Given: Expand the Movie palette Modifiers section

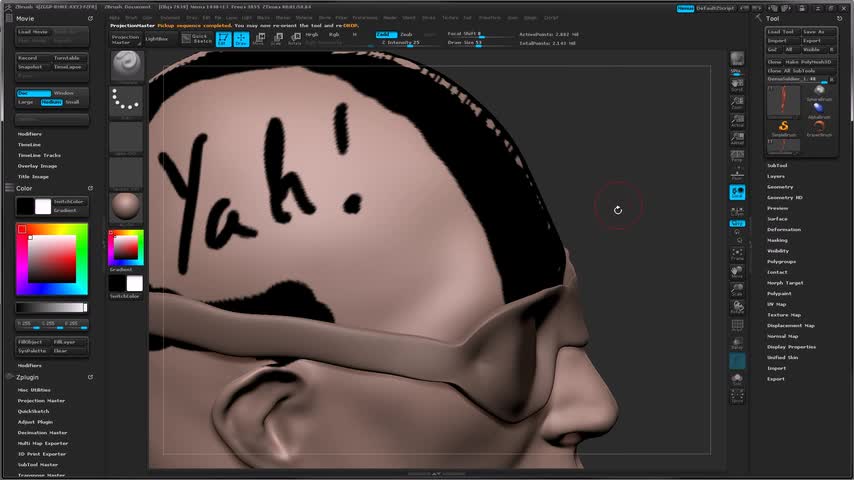Looking at the screenshot, I should click(x=29, y=133).
